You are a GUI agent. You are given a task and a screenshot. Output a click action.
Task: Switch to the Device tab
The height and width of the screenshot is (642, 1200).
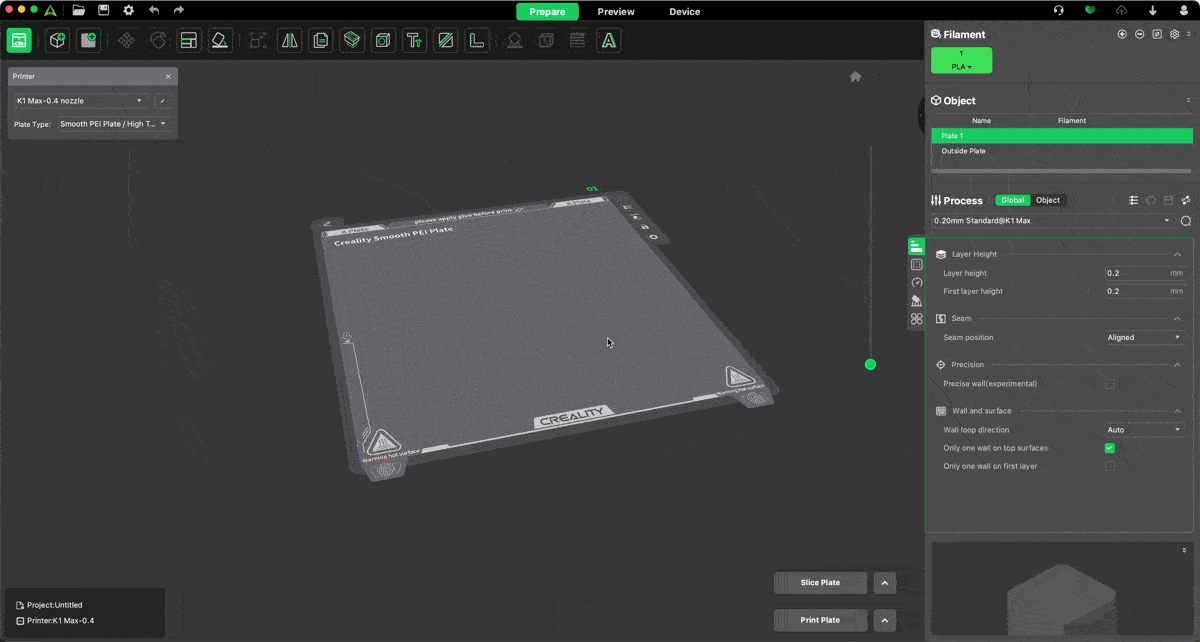(684, 12)
